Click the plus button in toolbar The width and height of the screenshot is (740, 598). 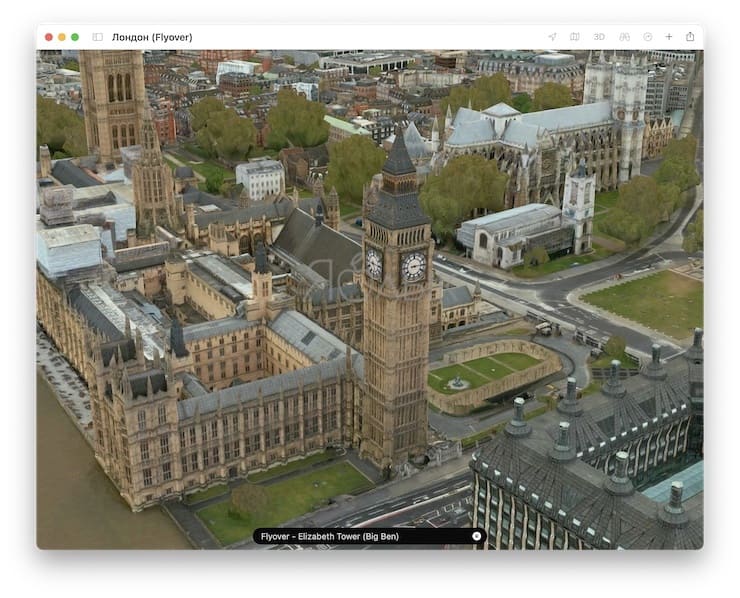pos(669,37)
